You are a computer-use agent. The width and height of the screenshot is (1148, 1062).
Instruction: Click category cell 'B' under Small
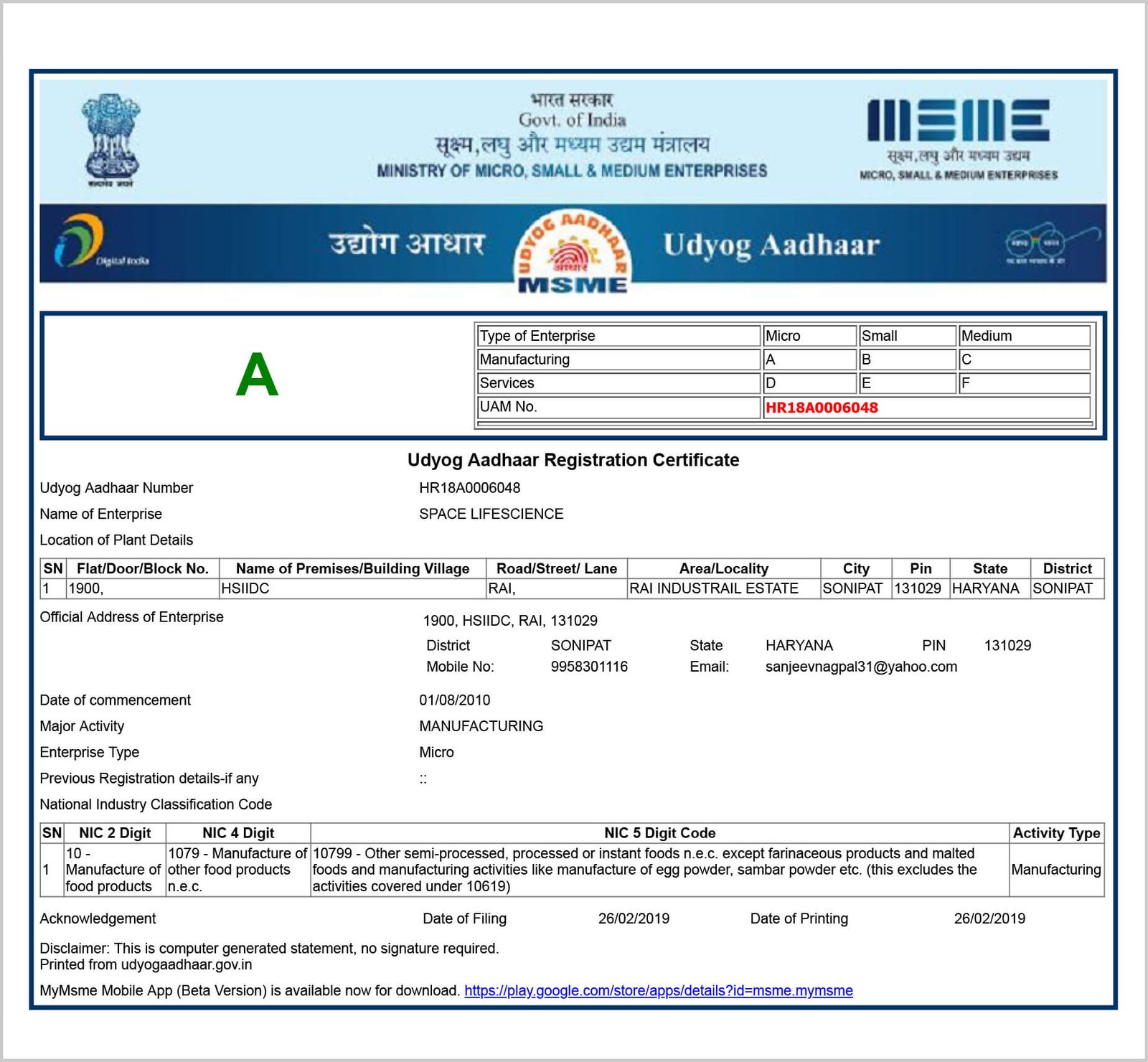pyautogui.click(x=908, y=360)
